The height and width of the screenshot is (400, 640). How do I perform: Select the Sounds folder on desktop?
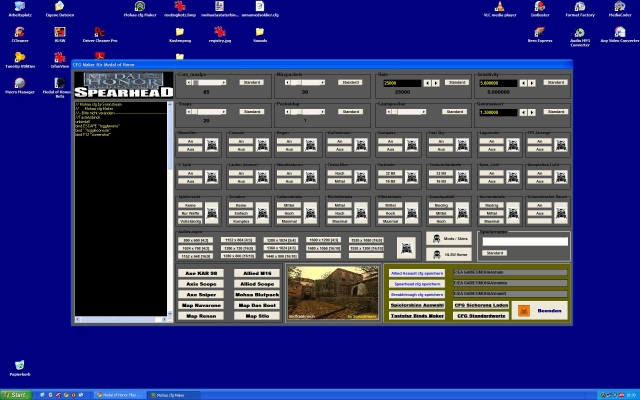[260, 35]
